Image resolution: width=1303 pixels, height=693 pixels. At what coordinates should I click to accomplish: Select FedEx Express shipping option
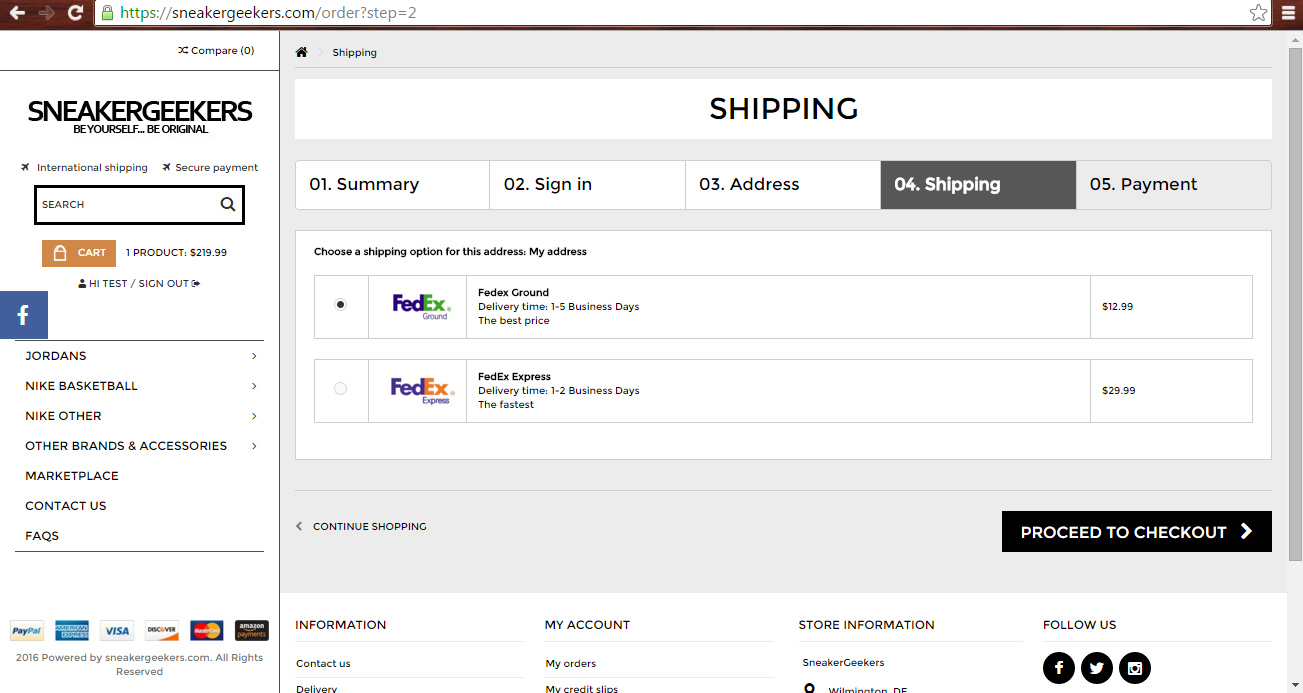pyautogui.click(x=341, y=389)
